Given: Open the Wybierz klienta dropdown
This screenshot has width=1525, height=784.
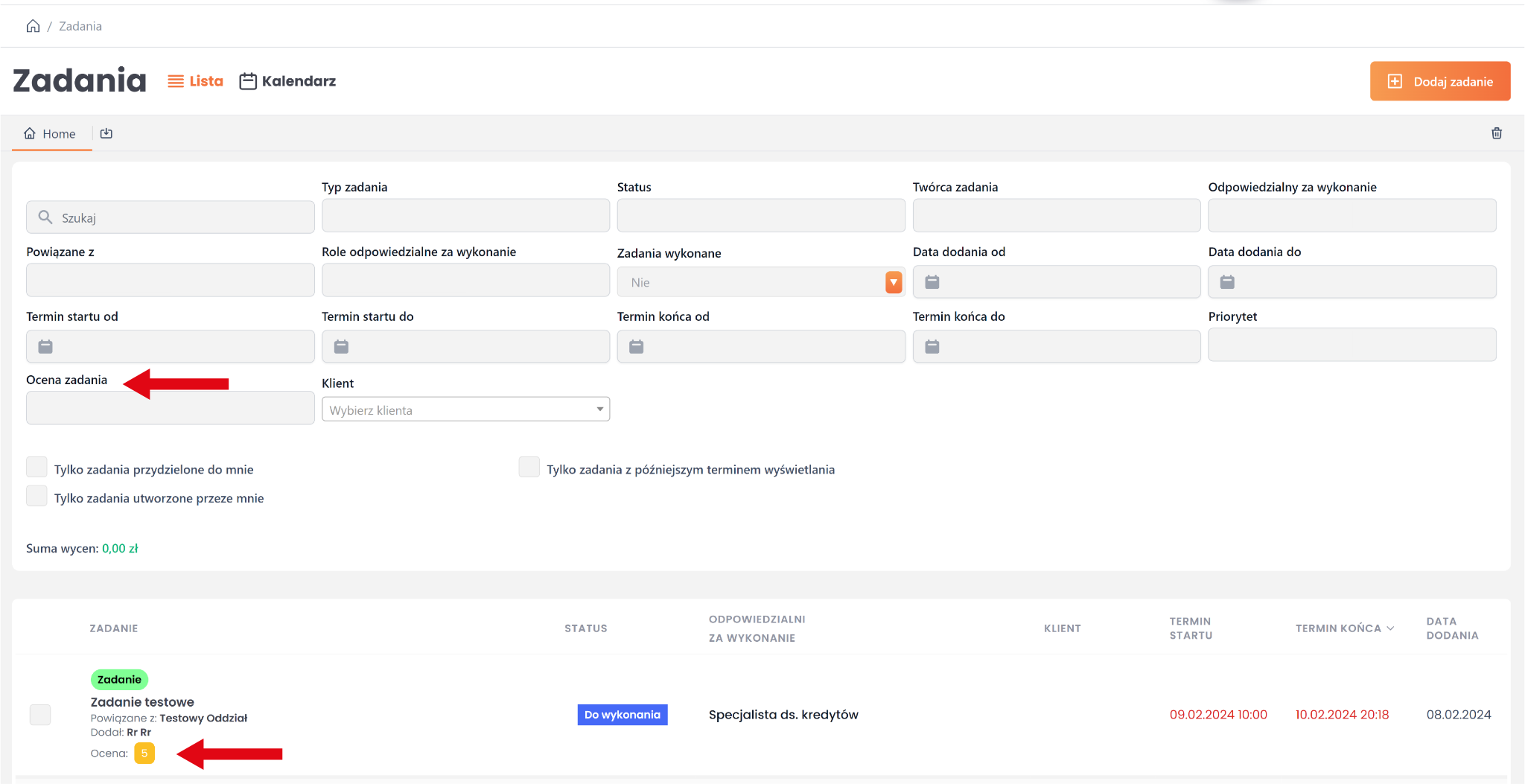Looking at the screenshot, I should pyautogui.click(x=465, y=409).
